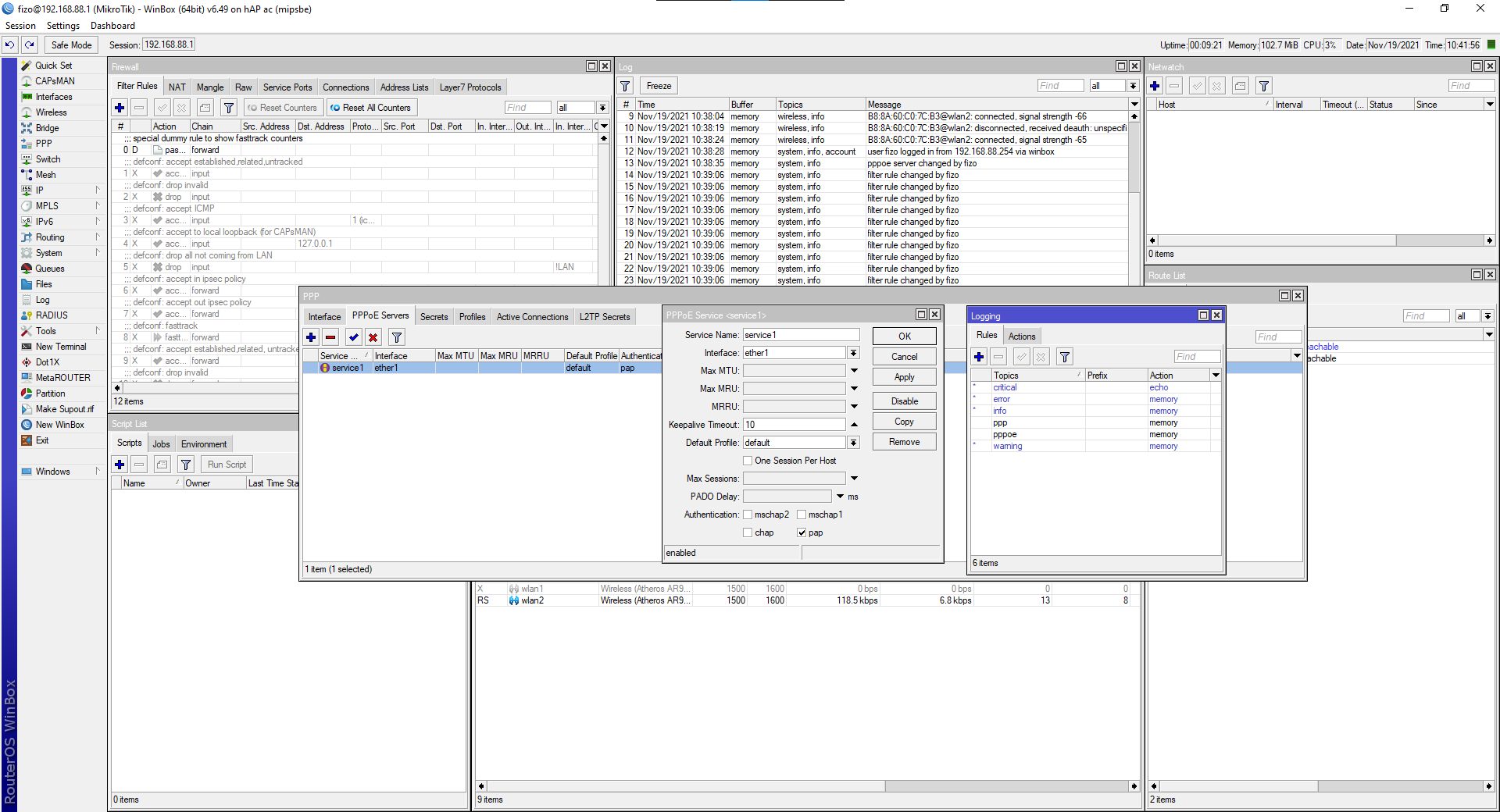Open the Default Profile dropdown
The width and height of the screenshot is (1500, 812).
(854, 443)
